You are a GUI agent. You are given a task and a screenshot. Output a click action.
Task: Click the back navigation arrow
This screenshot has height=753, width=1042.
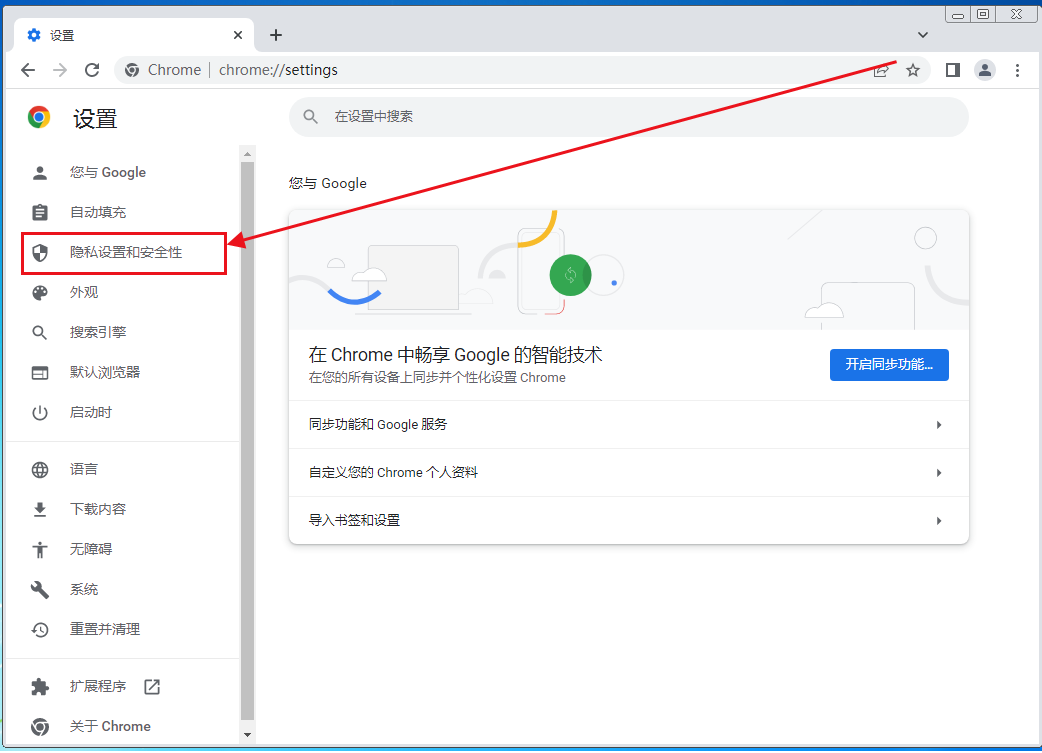28,70
